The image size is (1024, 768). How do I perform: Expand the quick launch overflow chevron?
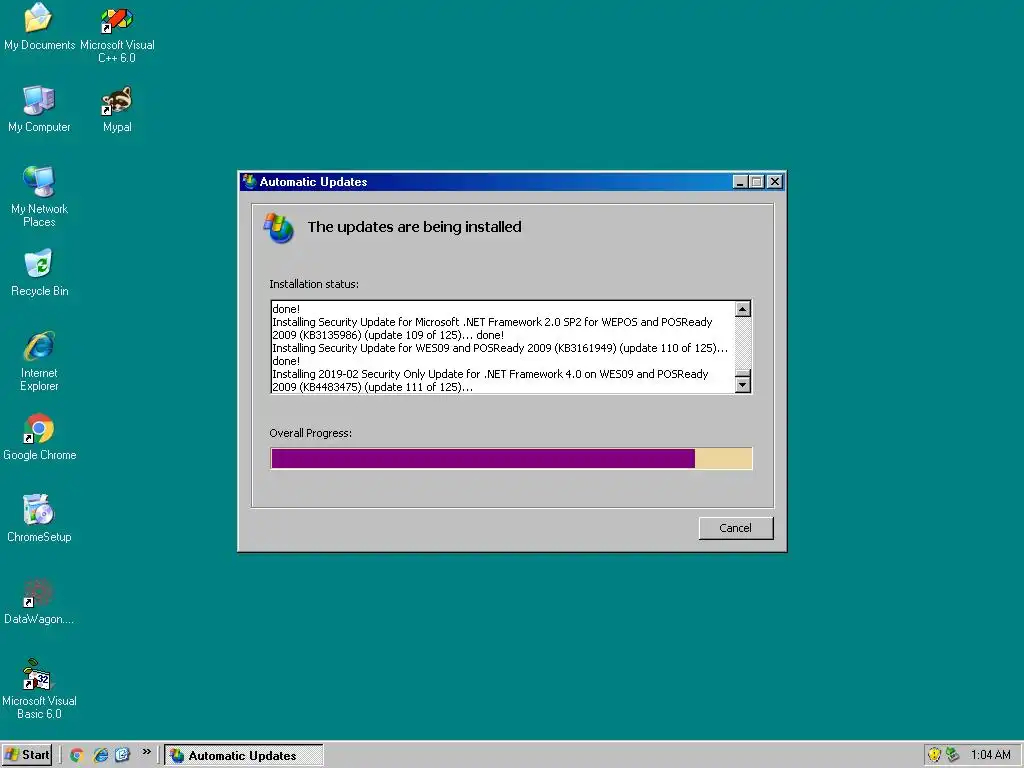(147, 752)
